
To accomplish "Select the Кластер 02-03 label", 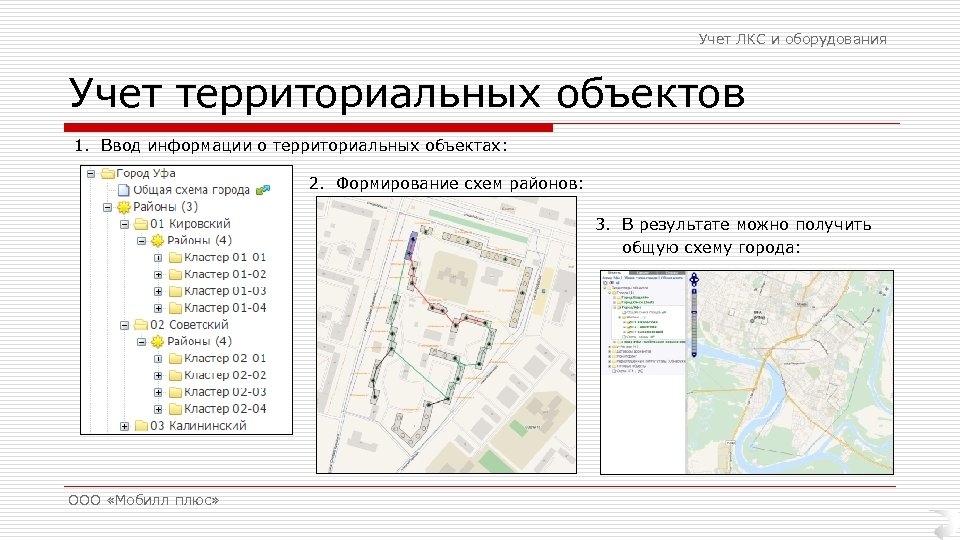I will click(225, 392).
